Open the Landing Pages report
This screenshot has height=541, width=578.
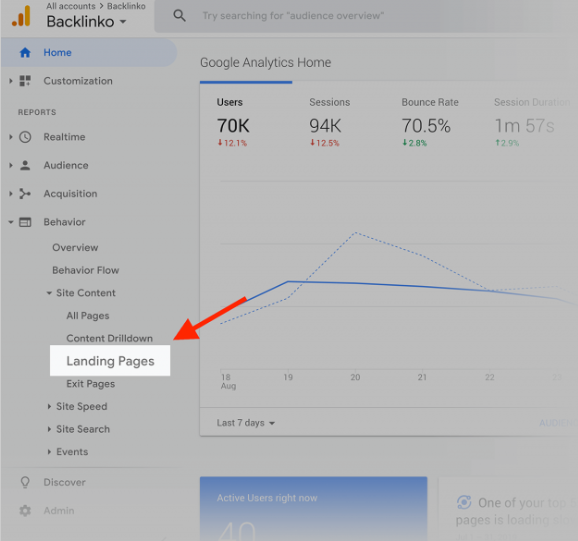tap(110, 361)
